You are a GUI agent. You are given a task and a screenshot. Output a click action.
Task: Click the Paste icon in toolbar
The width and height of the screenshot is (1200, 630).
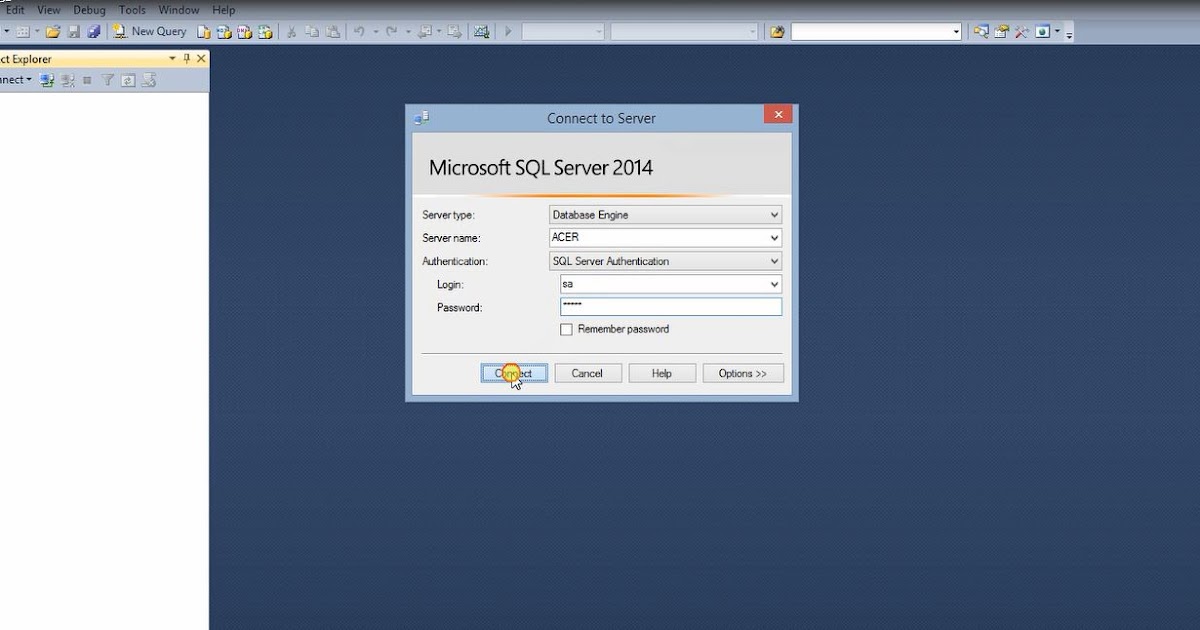coord(332,32)
